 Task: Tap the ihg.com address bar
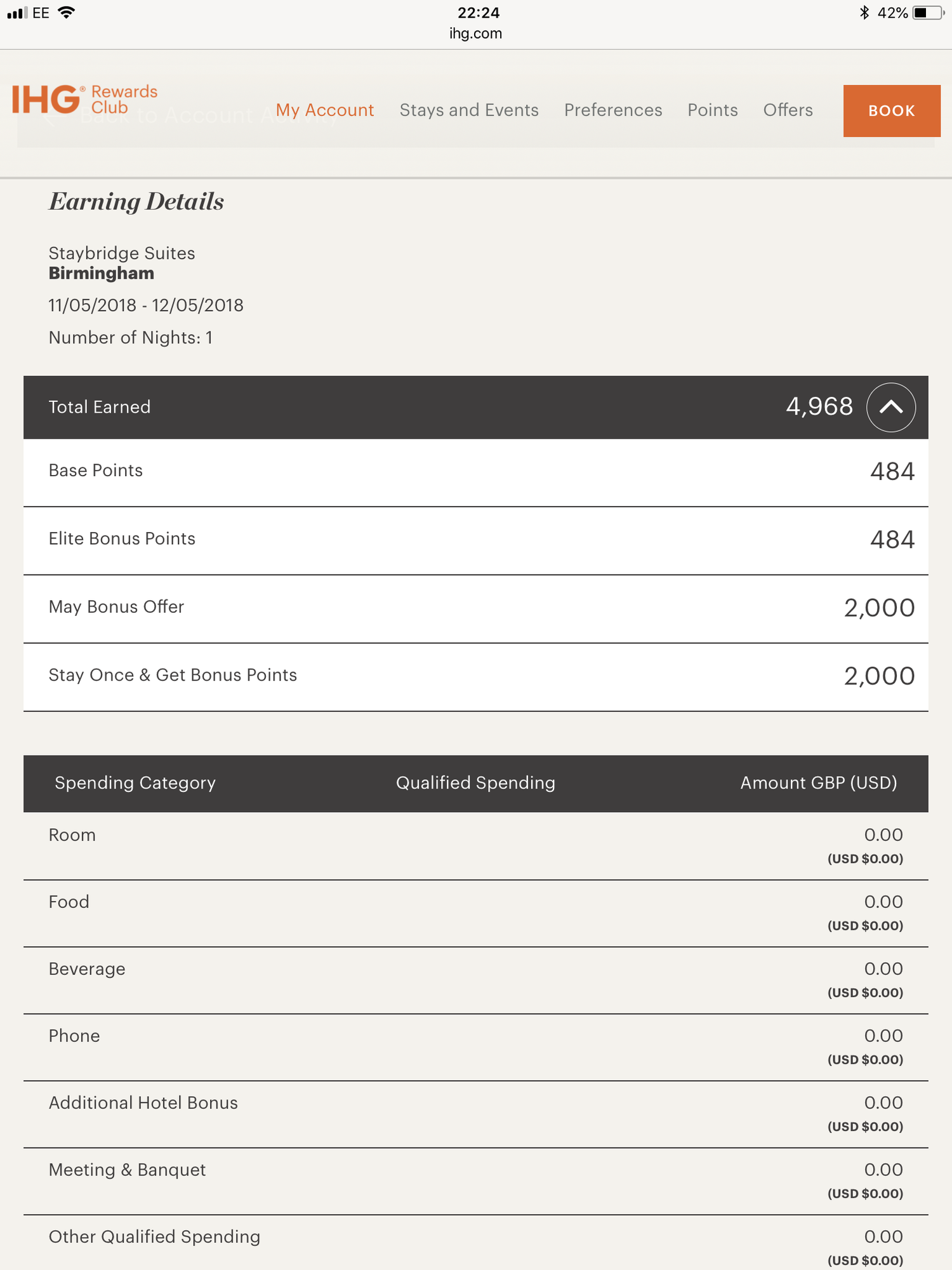tap(475, 34)
